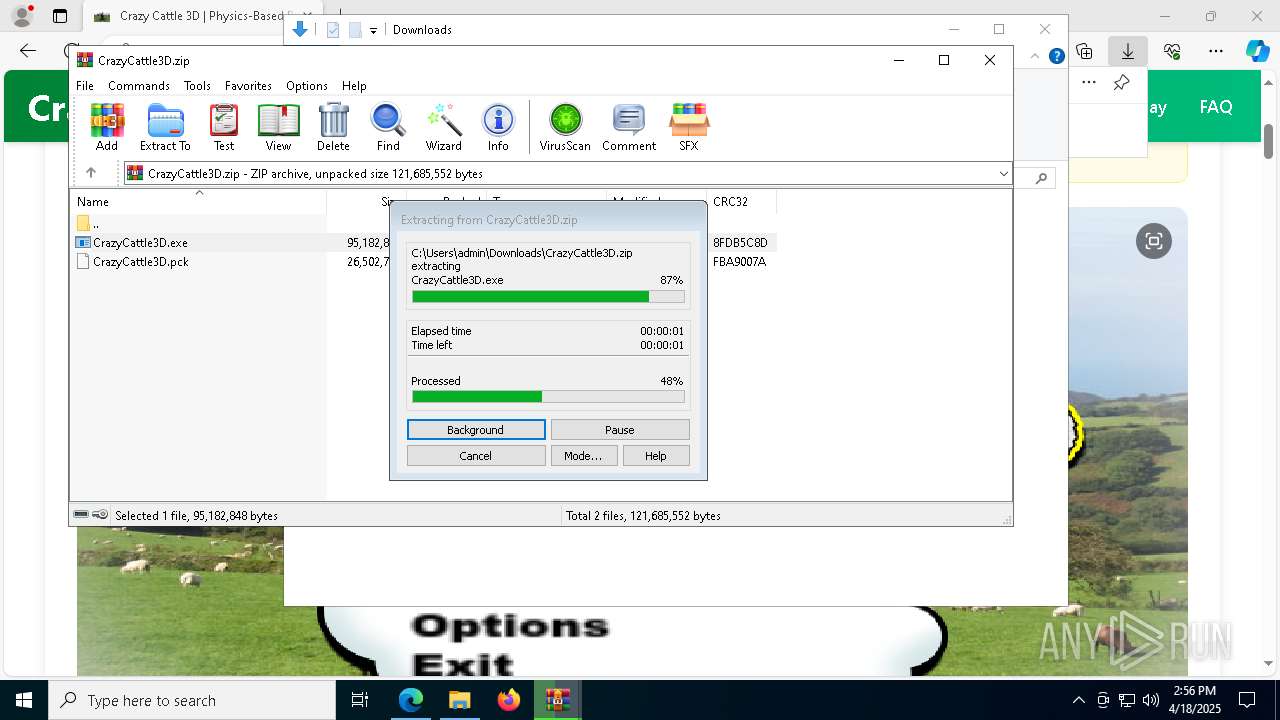Open the Help menu in WinRAR
This screenshot has width=1280, height=720.
point(354,86)
